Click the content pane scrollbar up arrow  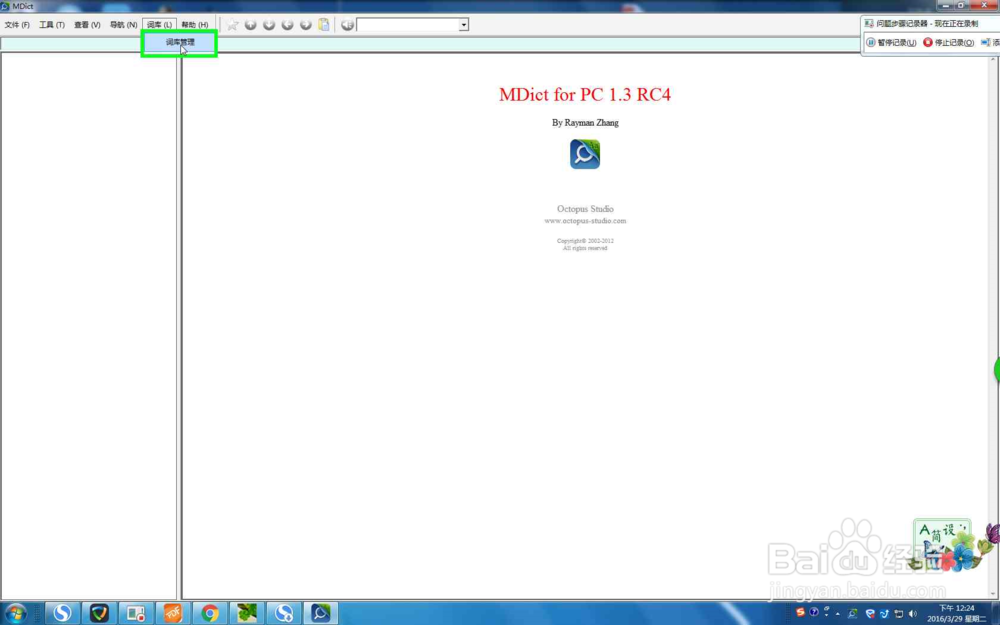(x=993, y=60)
